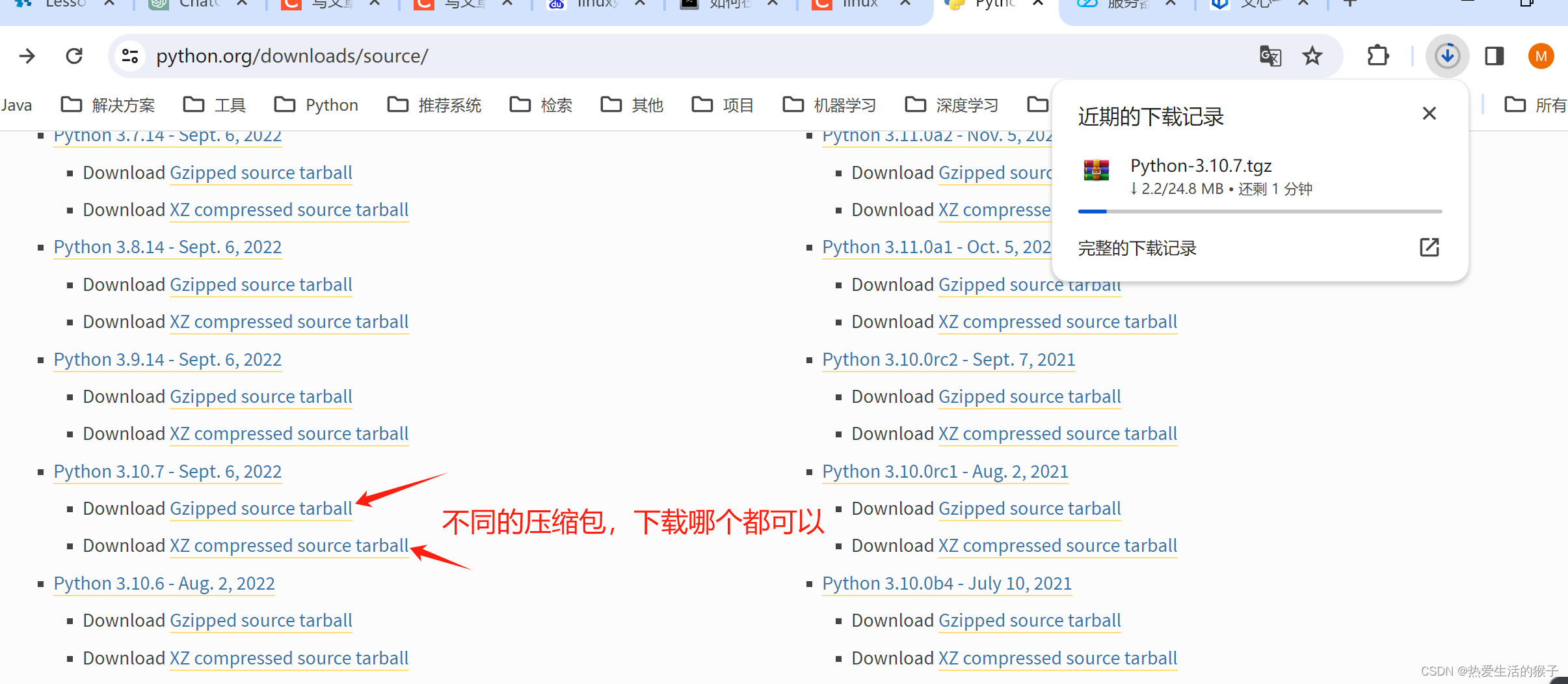
Task: Download Gzipped source tarball for Python 3.7.14
Action: click(x=261, y=172)
